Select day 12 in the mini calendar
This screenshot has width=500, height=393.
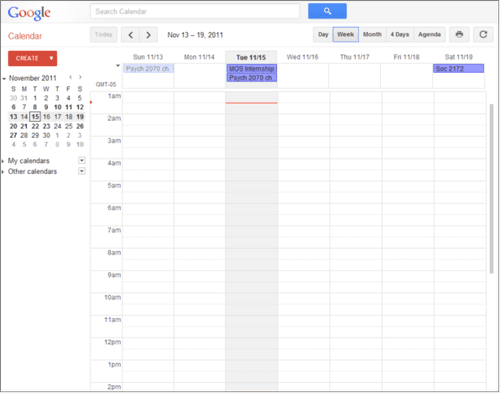point(80,107)
